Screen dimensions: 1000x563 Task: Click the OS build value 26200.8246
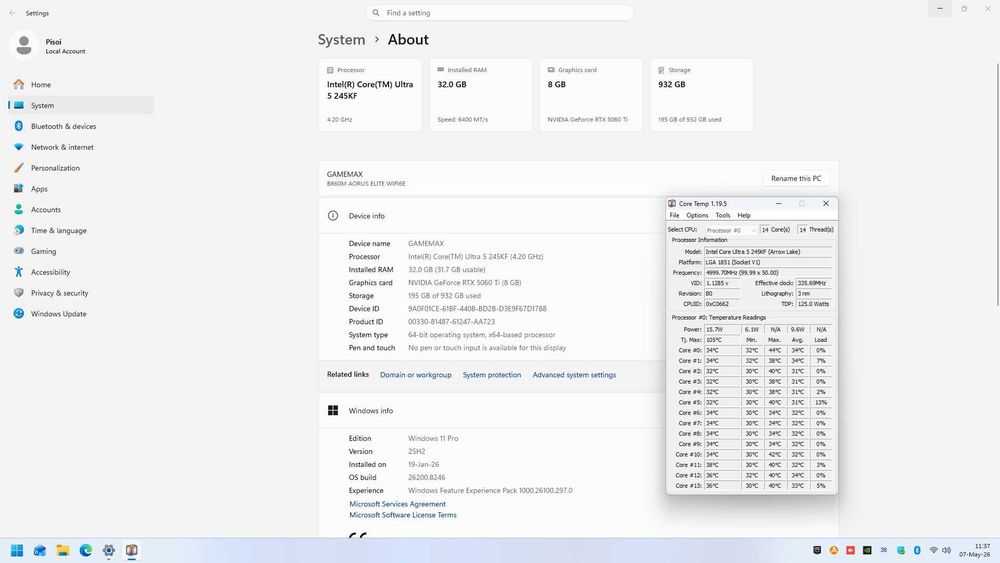pos(427,478)
